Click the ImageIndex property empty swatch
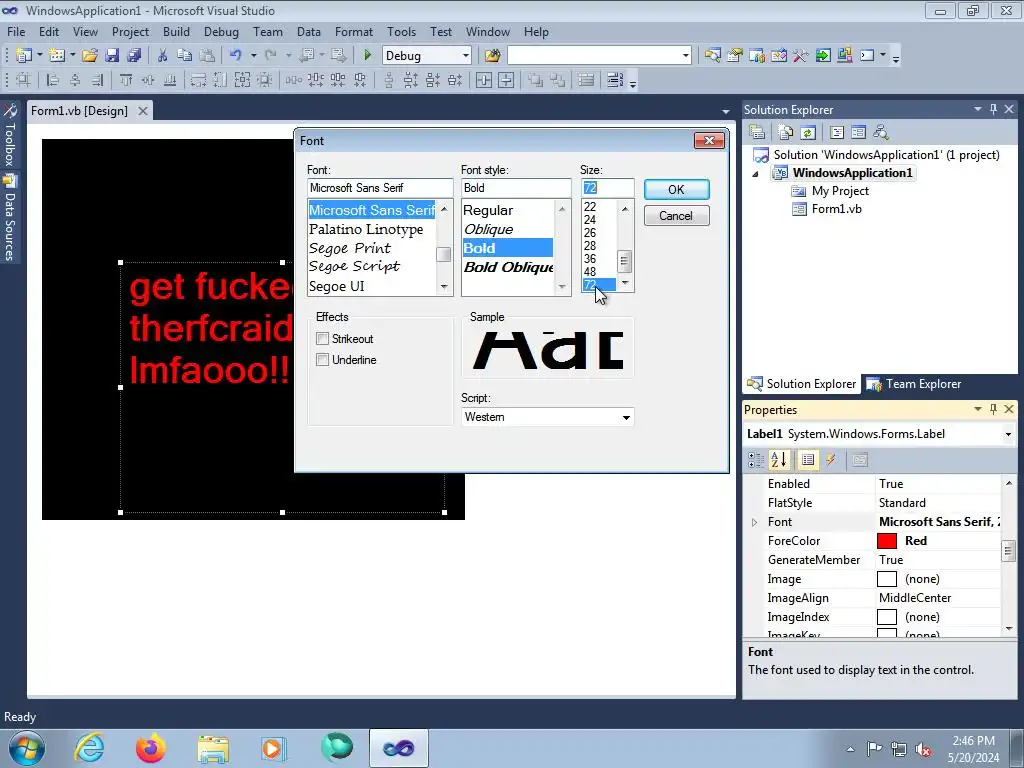The width and height of the screenshot is (1024, 768). 886,617
